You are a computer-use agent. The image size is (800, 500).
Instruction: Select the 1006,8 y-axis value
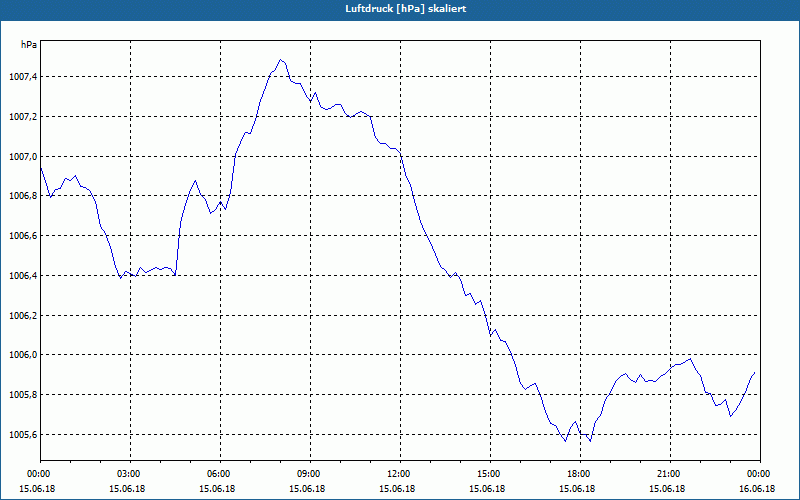click(23, 196)
